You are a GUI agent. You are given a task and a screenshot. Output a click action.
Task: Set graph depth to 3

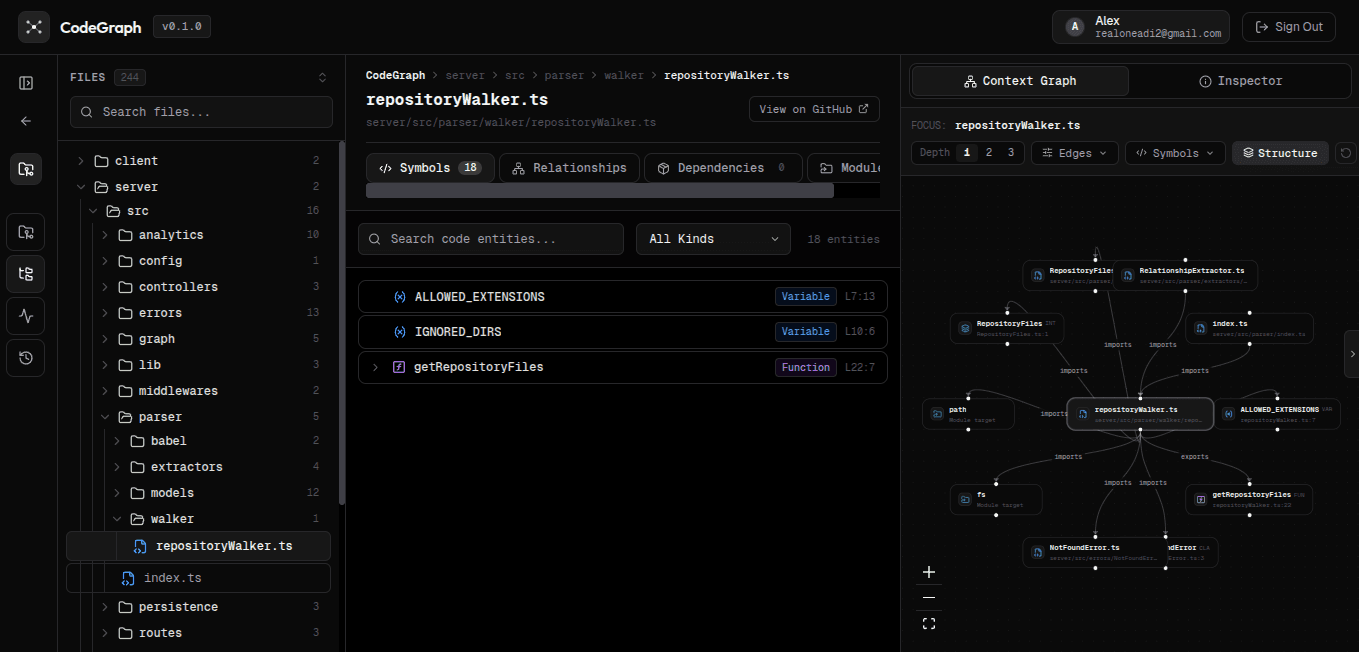pos(1011,153)
